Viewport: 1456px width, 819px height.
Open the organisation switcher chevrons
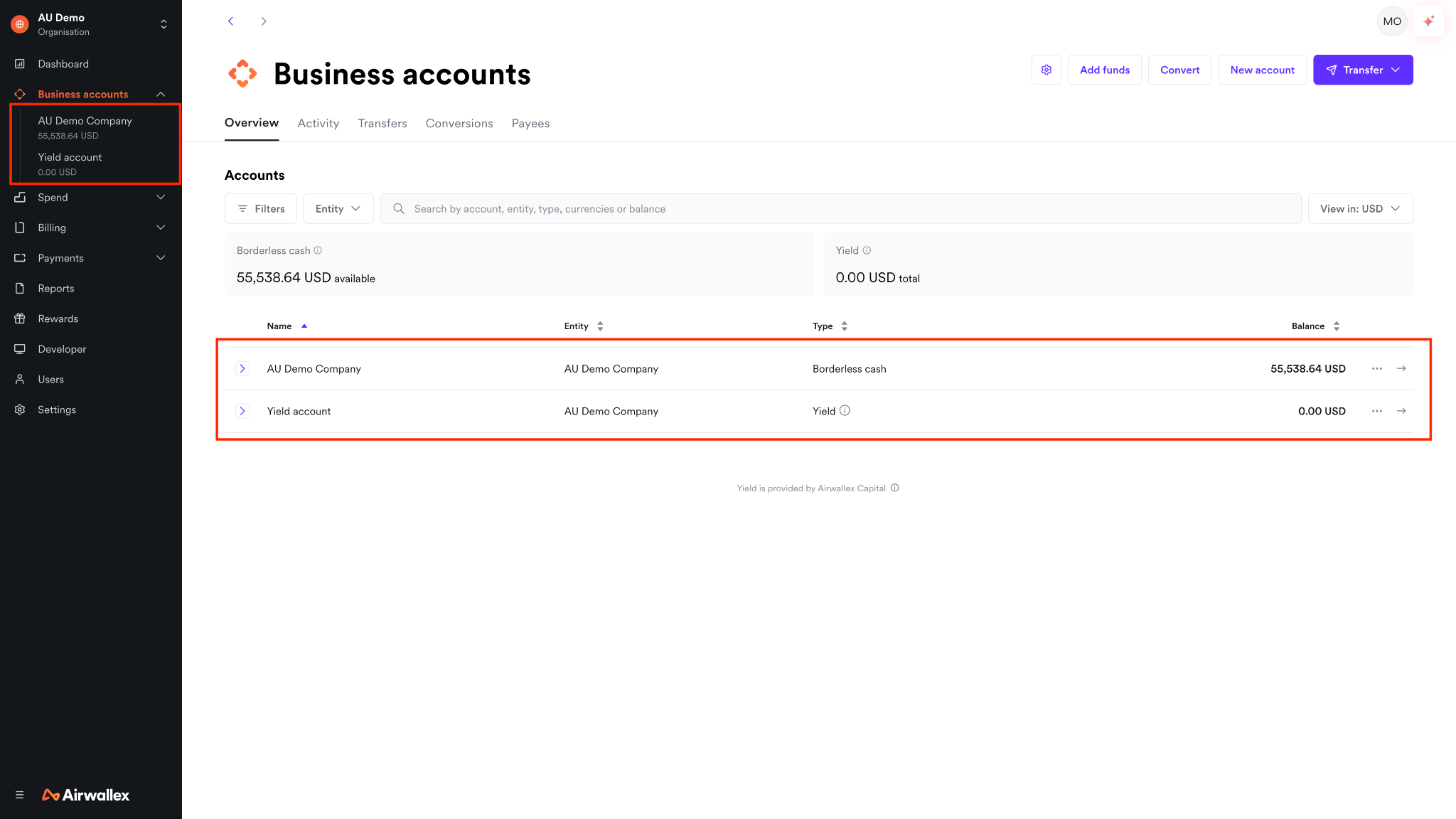[x=164, y=24]
